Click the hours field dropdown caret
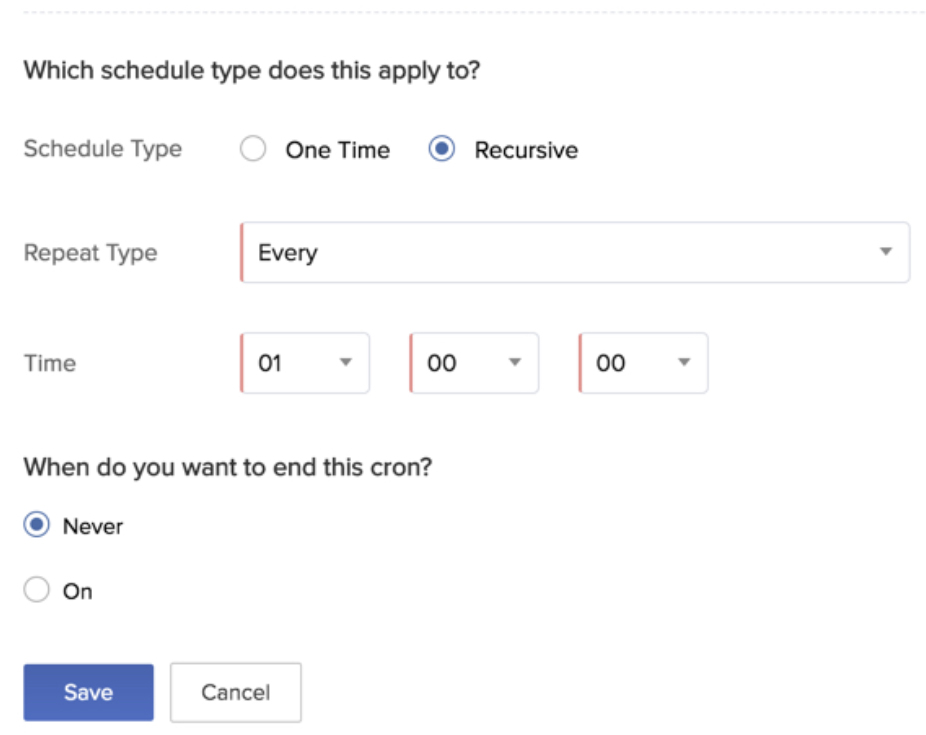 pos(345,362)
